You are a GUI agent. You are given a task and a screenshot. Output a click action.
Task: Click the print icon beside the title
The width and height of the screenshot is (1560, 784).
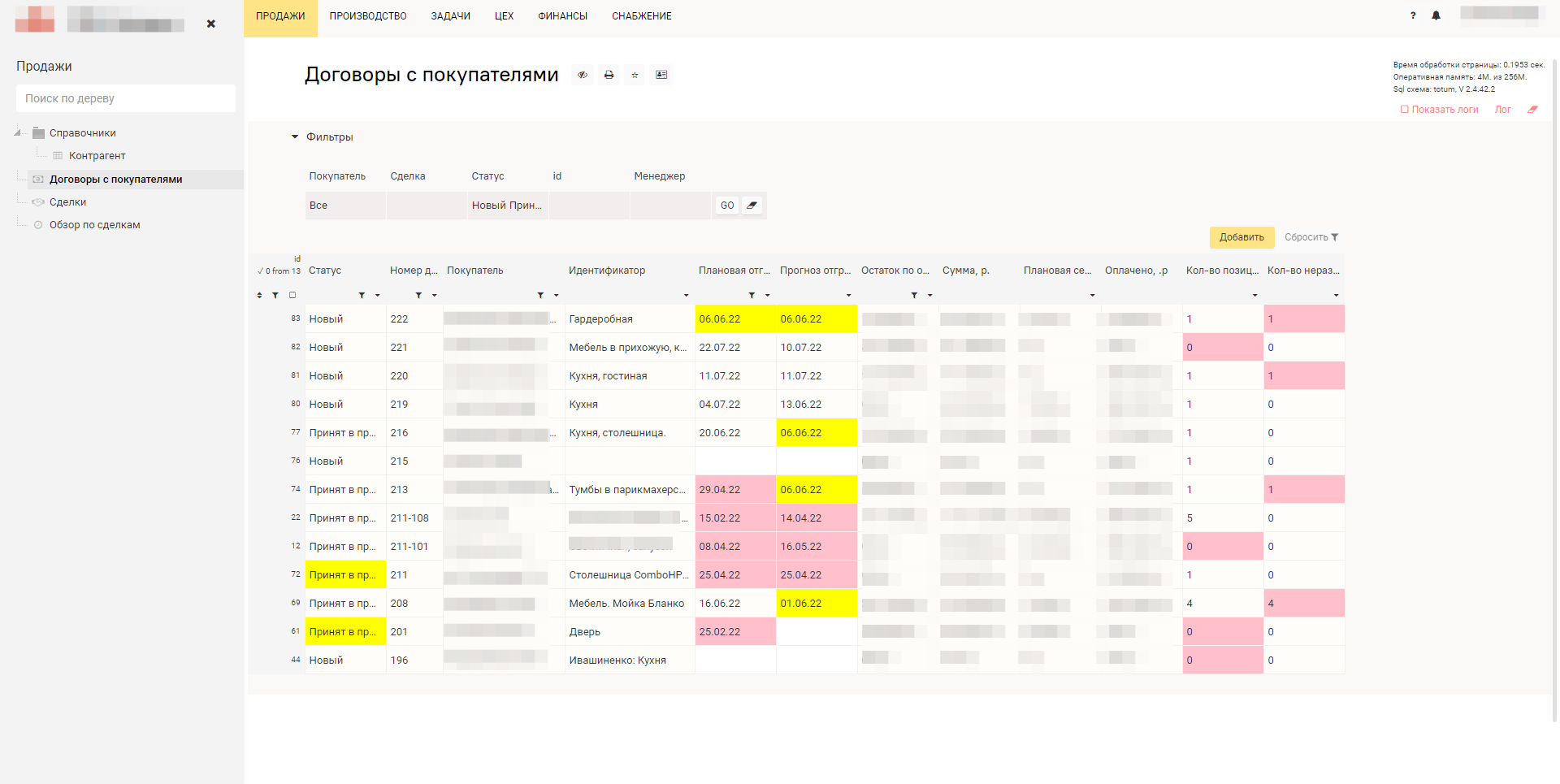pos(609,75)
